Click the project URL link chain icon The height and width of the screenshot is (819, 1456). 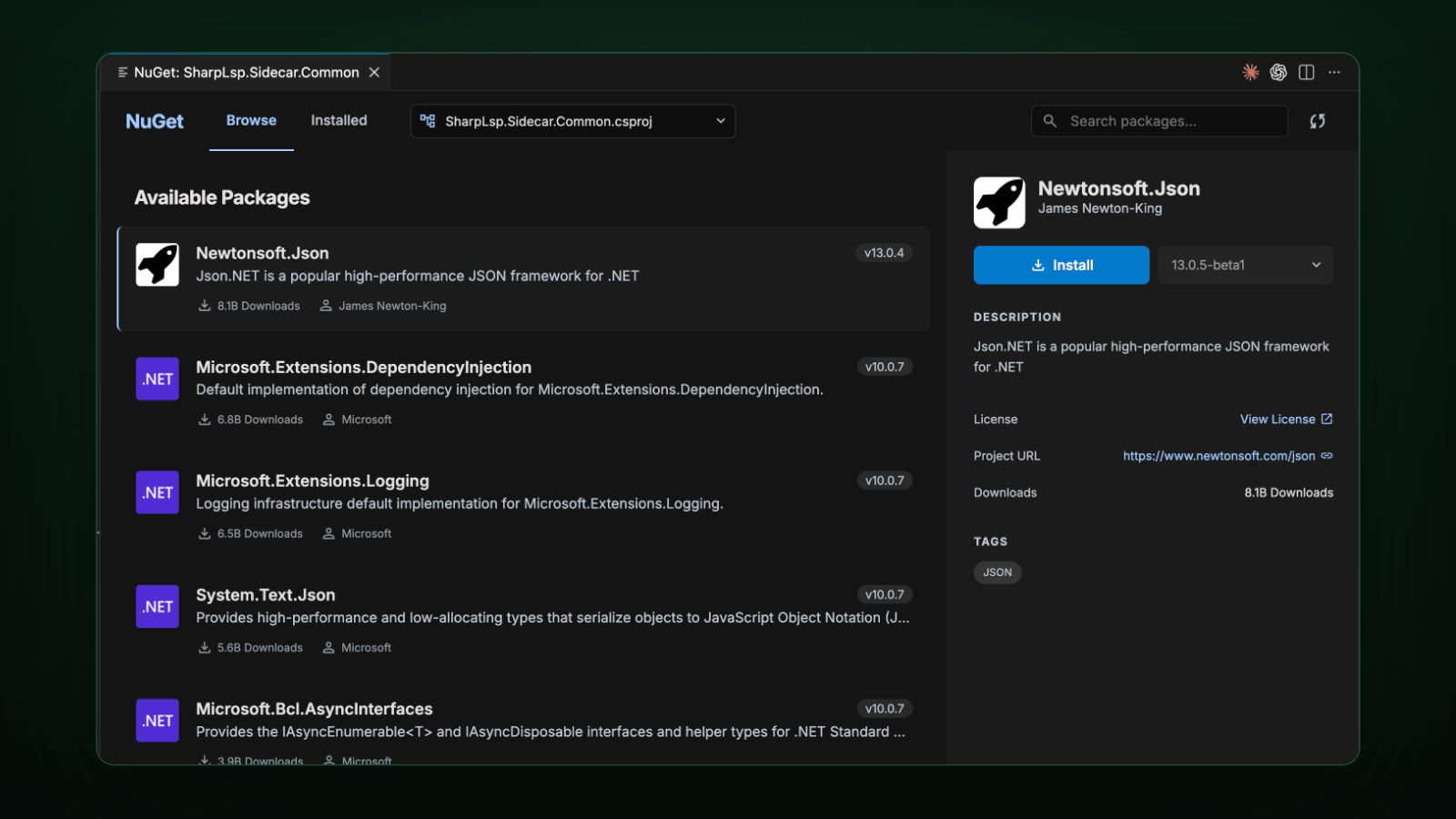click(1327, 456)
